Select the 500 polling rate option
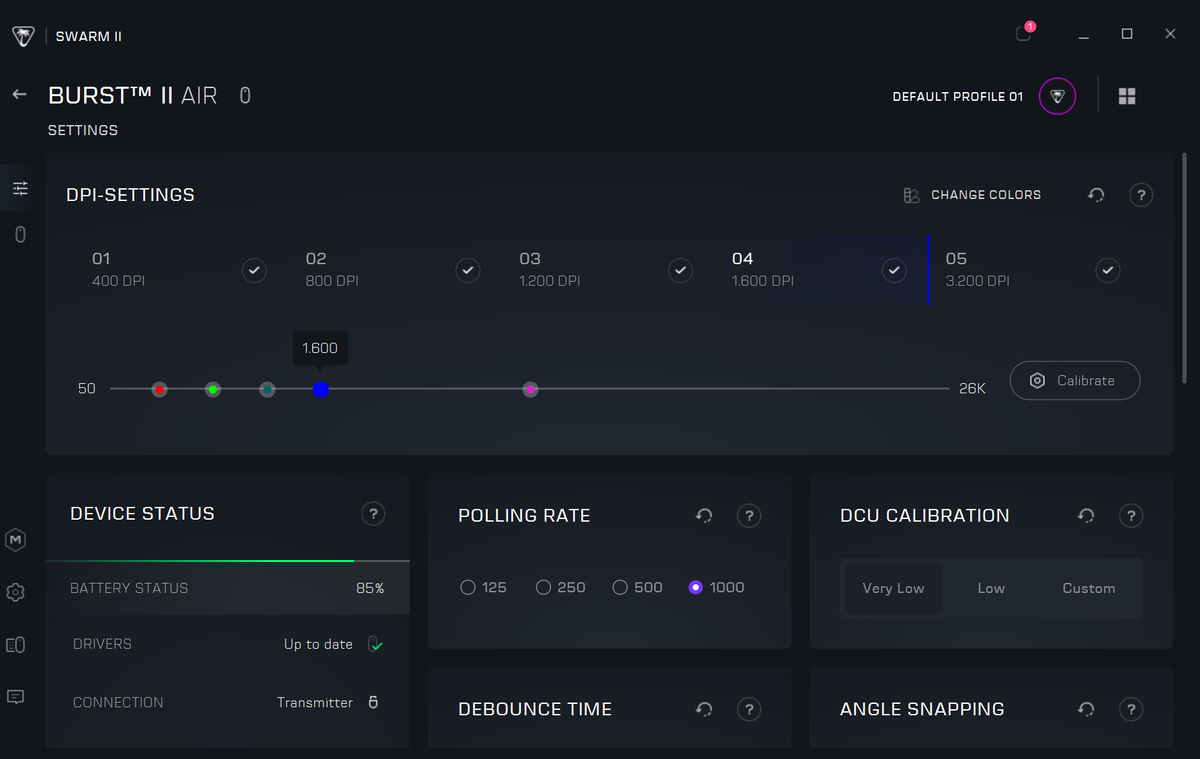 click(620, 588)
